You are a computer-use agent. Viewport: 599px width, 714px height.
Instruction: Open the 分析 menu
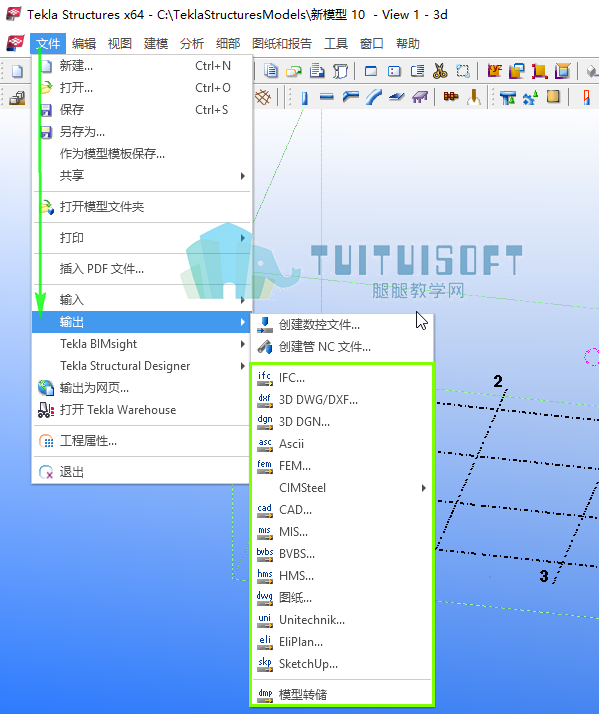click(x=192, y=44)
